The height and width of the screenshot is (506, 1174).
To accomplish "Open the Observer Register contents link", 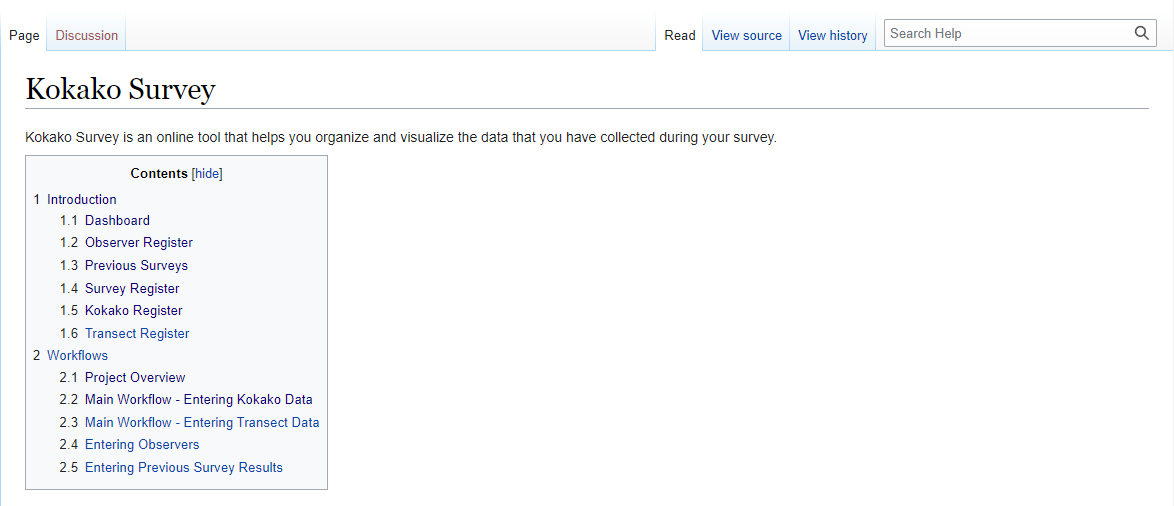I will tap(139, 243).
